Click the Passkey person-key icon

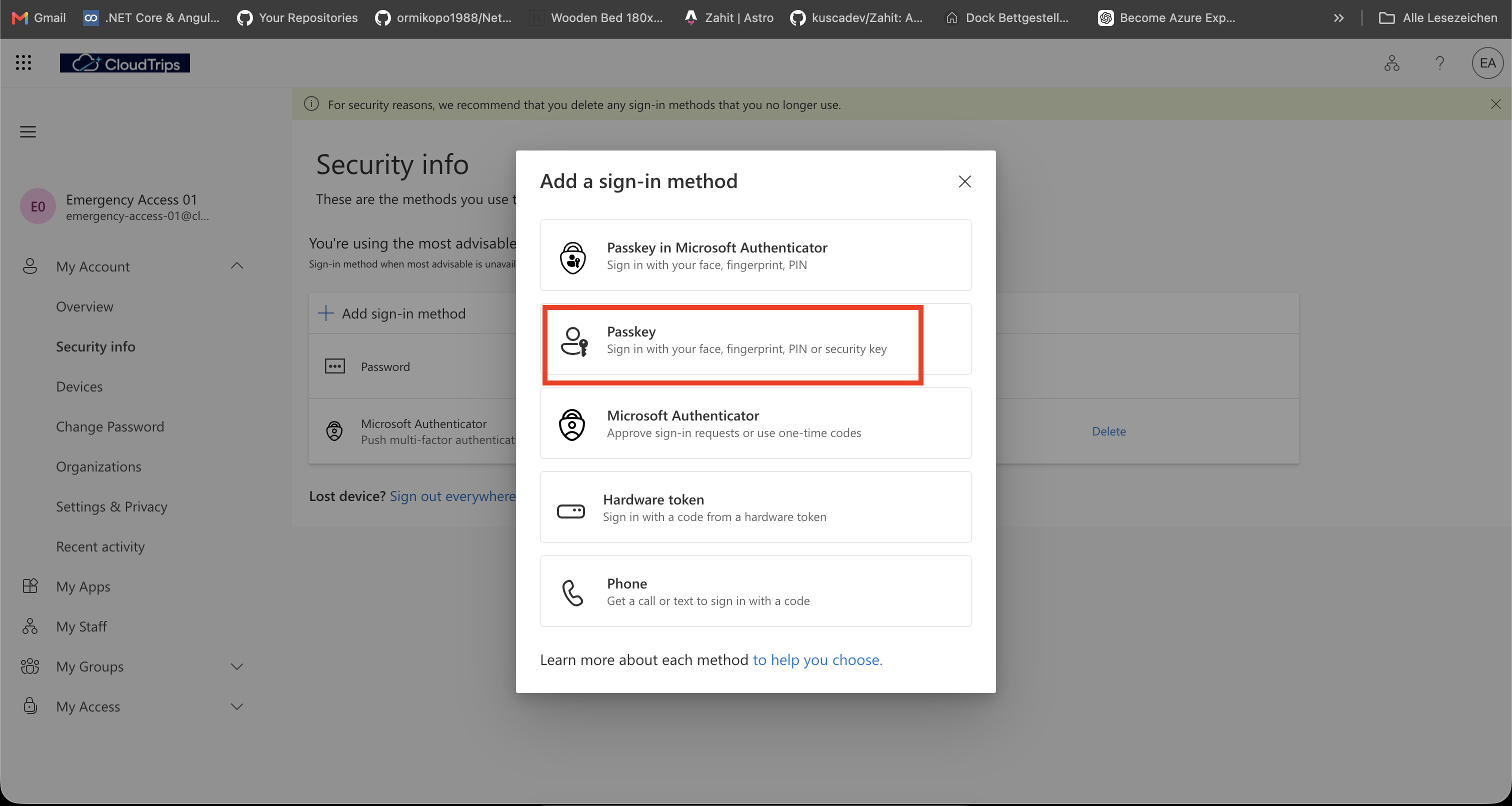(x=573, y=341)
